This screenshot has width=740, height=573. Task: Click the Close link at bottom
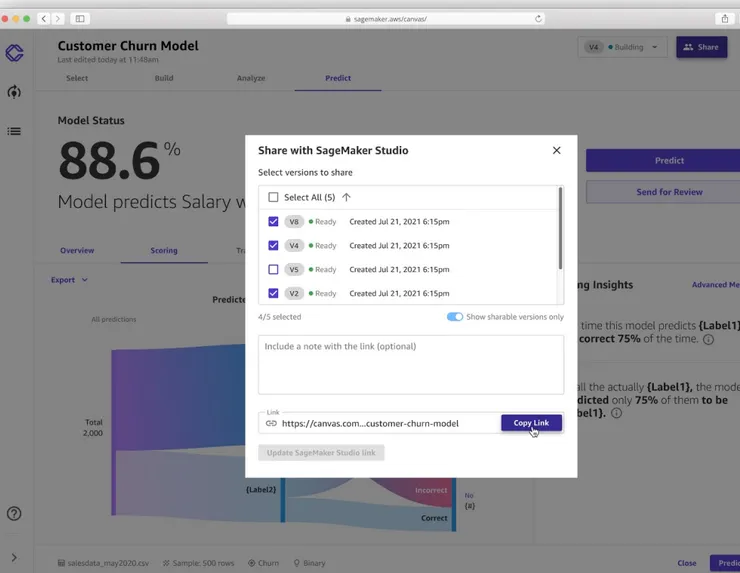tap(687, 563)
